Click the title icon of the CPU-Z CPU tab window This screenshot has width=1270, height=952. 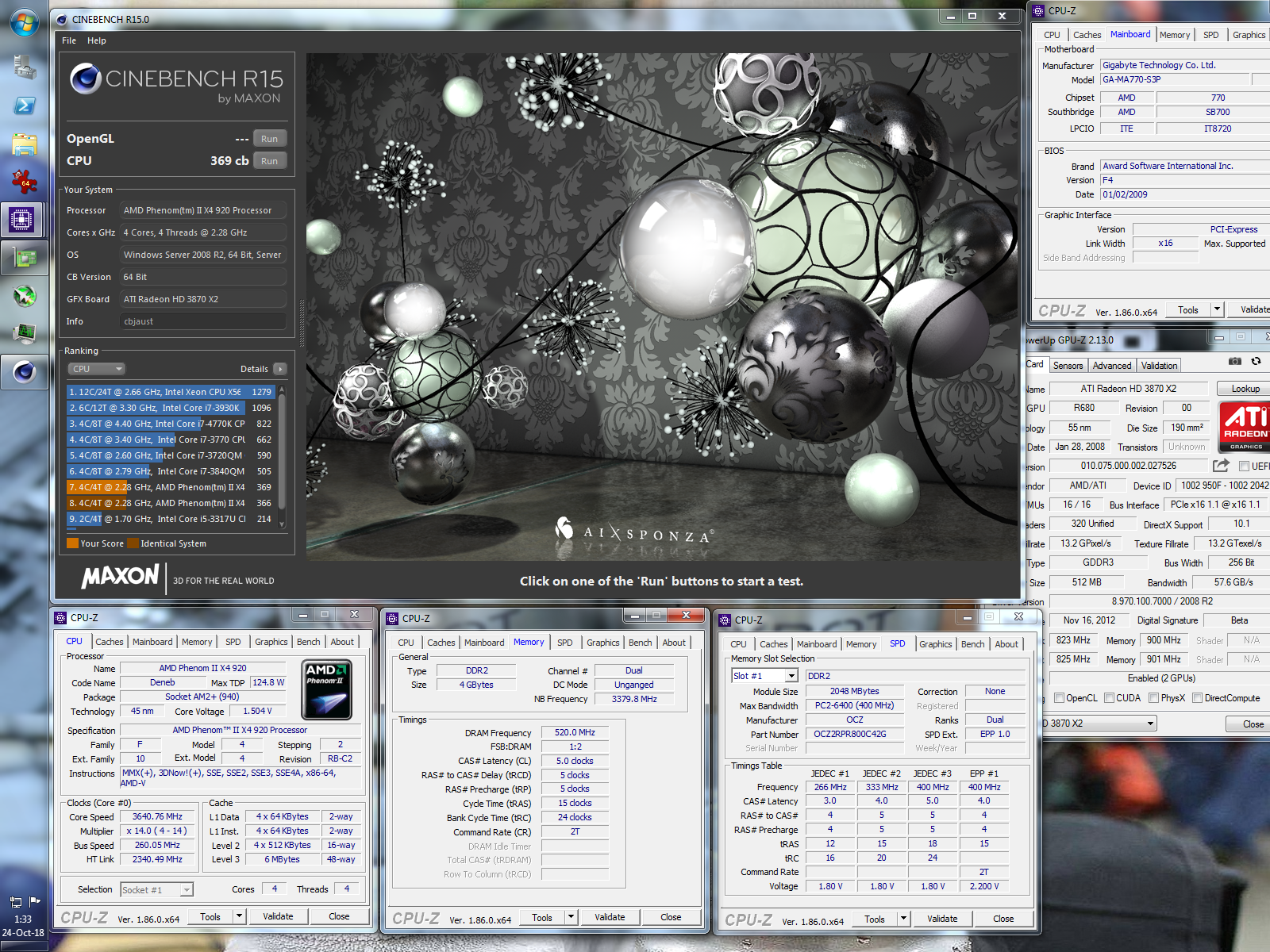click(60, 617)
